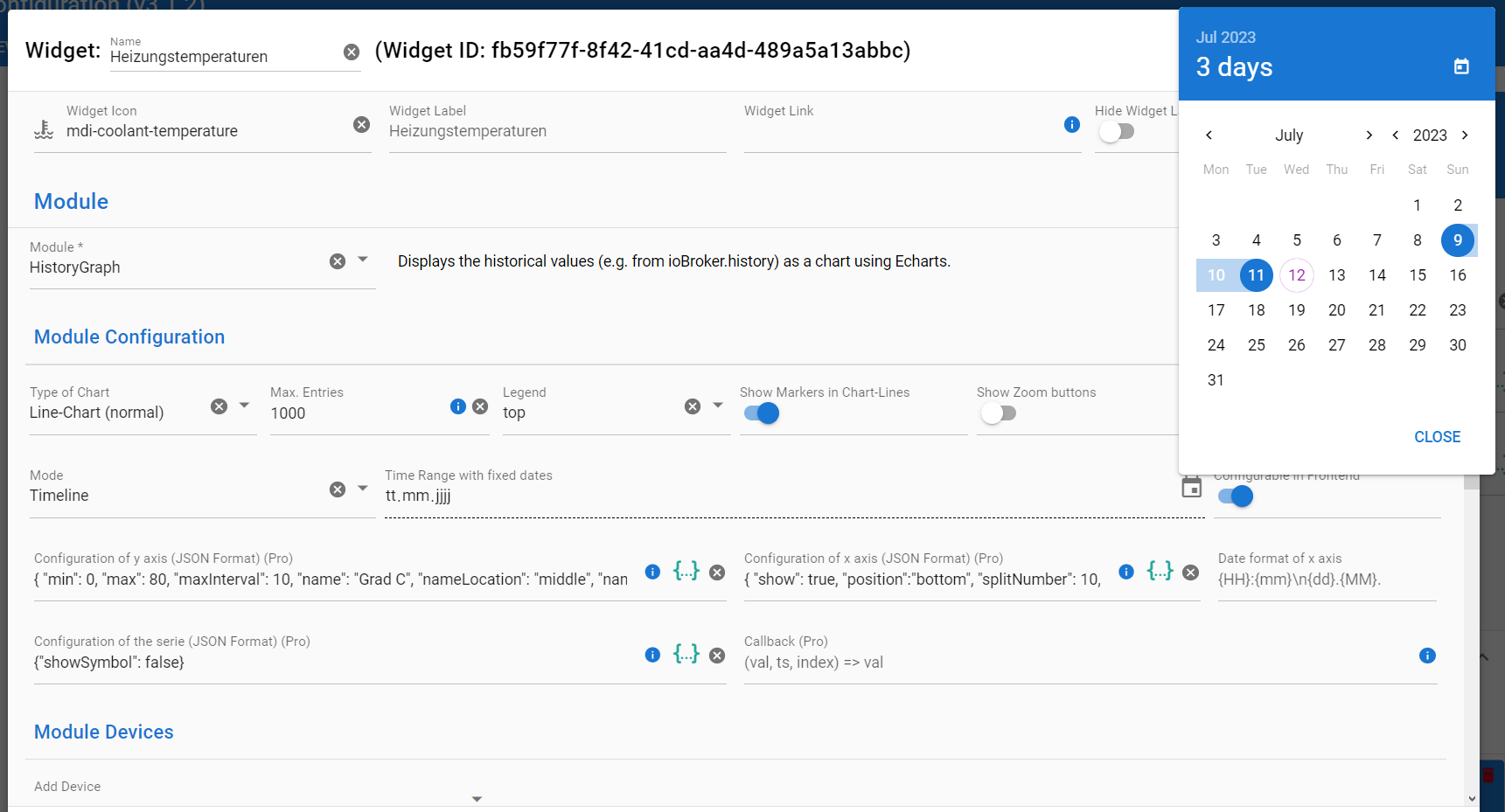Select July 20 in calendar
Screen dimensions: 1505x812
click(x=1337, y=310)
